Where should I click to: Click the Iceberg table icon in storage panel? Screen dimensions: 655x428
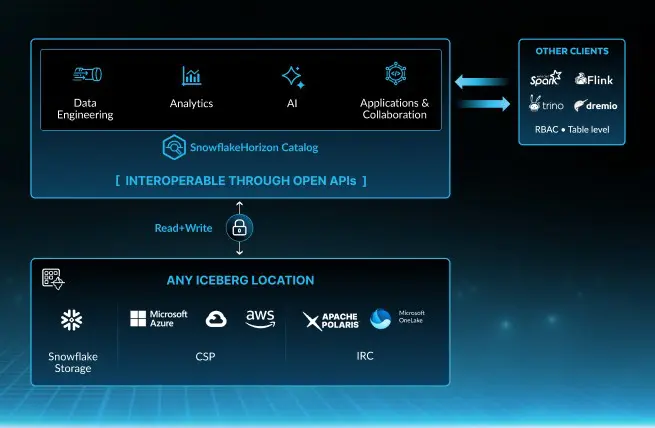coord(53,279)
